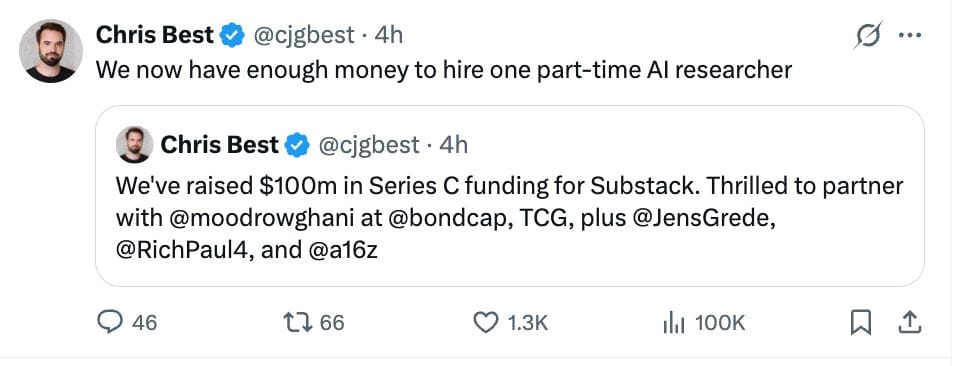
Task: Click the main tweet text about AI researcher
Action: (444, 70)
